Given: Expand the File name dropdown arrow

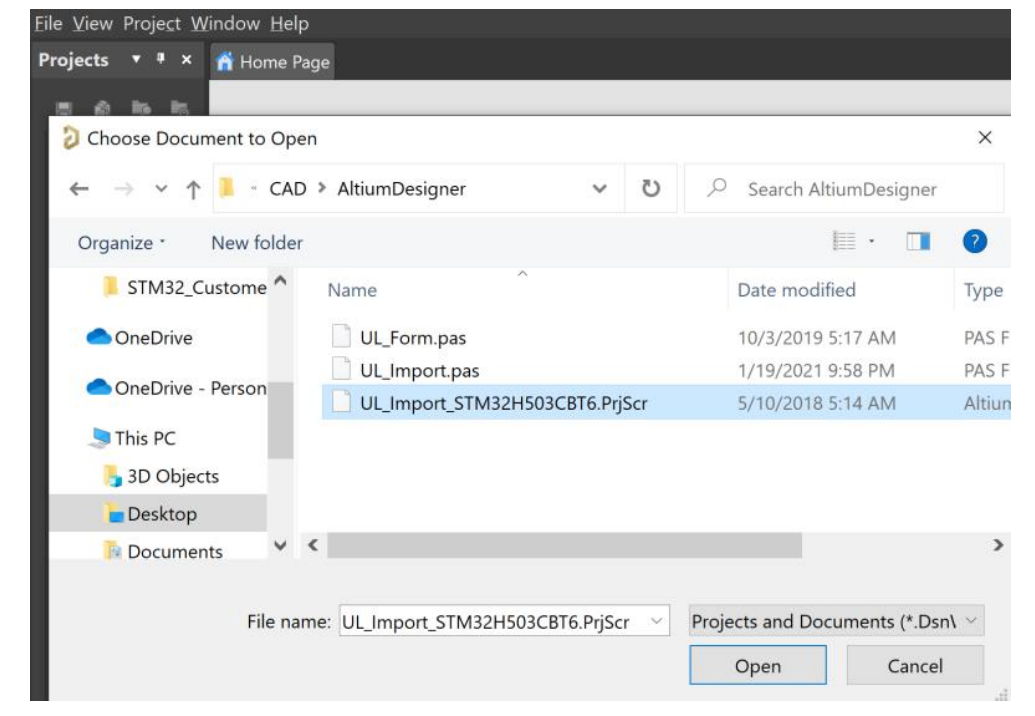Looking at the screenshot, I should pos(657,621).
